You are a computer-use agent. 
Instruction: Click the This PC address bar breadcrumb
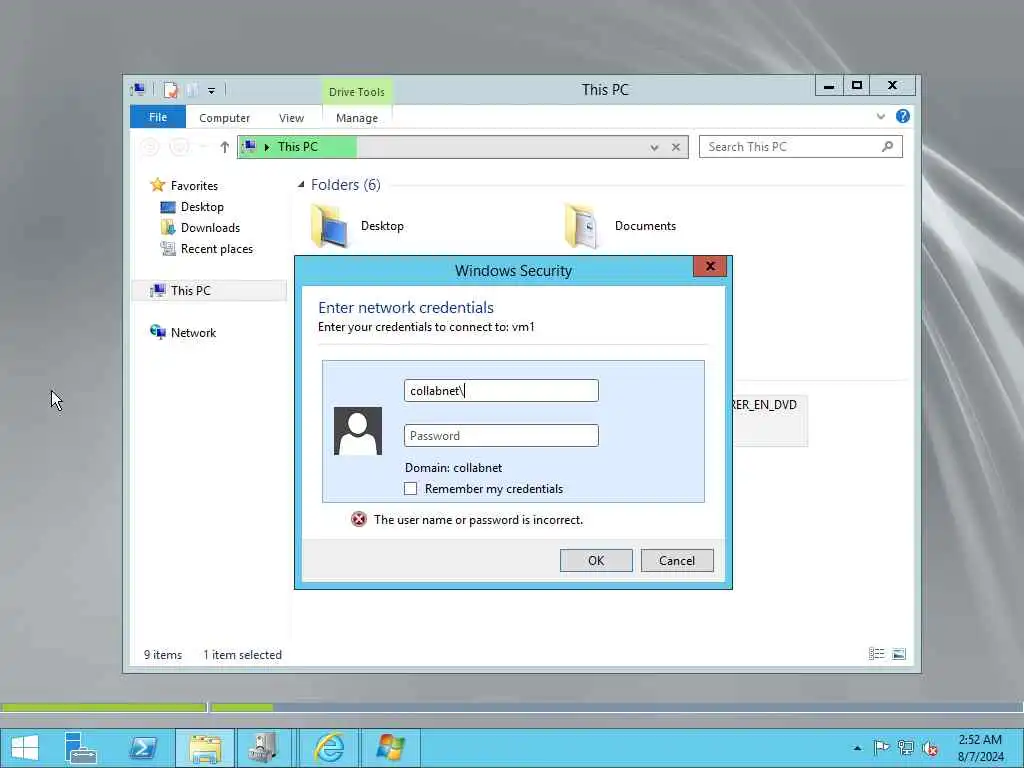point(297,147)
